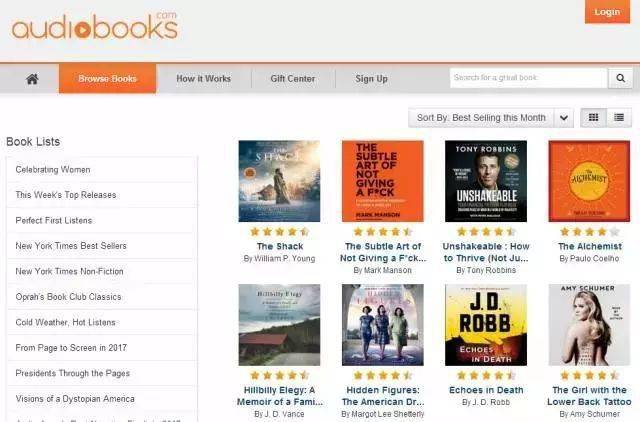This screenshot has height=422, width=640.
Task: Open the Browse Books tab
Action: (x=107, y=78)
